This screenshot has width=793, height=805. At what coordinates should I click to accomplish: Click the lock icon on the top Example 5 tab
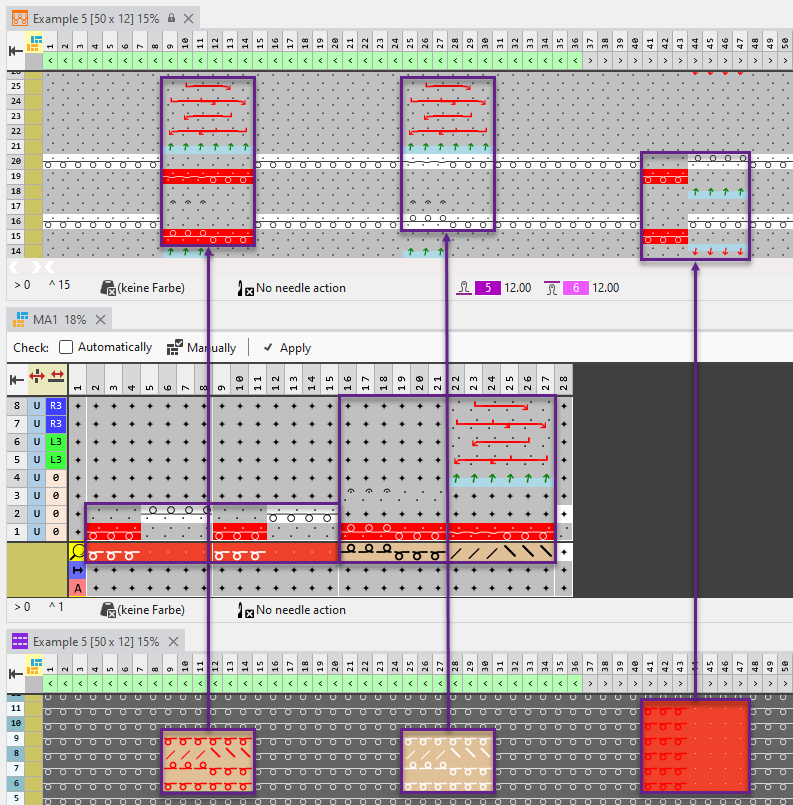tap(171, 19)
